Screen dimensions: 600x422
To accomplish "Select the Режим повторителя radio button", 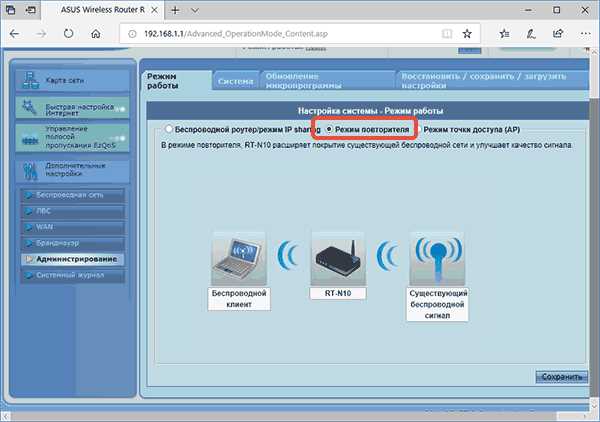I will tap(329, 129).
